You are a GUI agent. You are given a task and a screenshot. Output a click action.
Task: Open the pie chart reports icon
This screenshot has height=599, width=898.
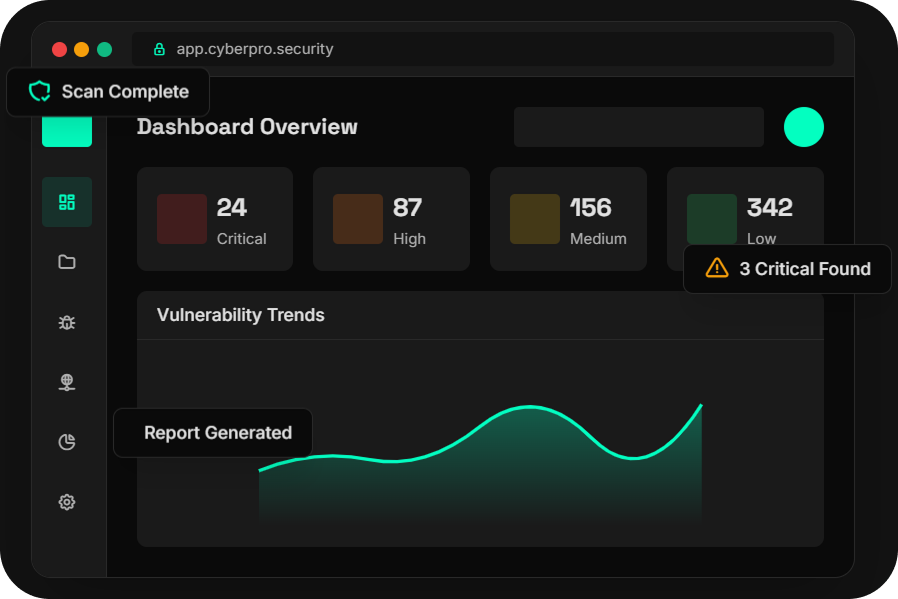67,442
